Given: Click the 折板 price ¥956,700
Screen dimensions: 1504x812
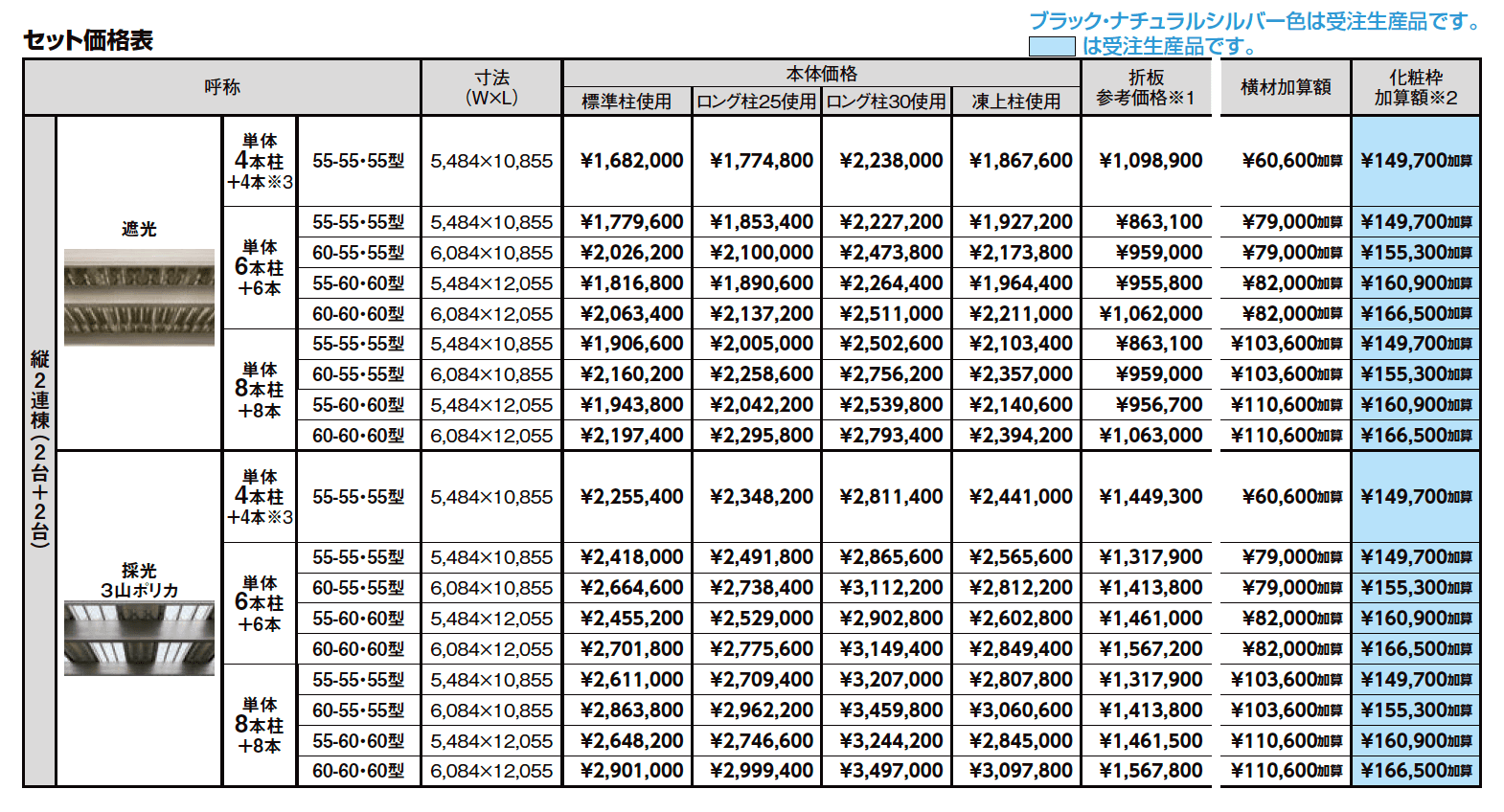Looking at the screenshot, I should (1159, 405).
